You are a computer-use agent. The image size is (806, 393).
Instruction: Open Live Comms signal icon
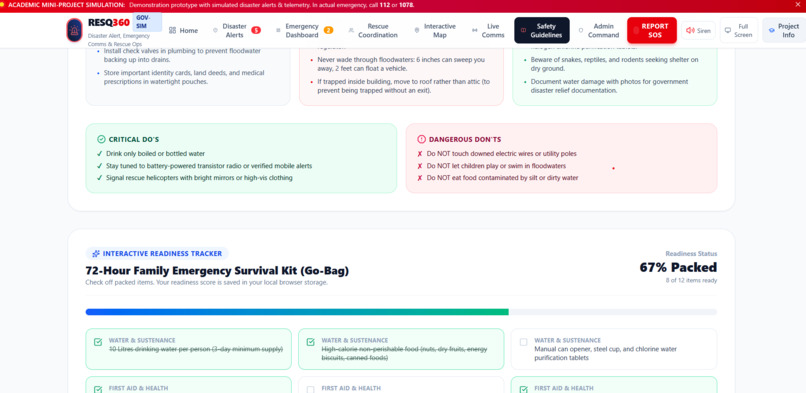click(474, 31)
